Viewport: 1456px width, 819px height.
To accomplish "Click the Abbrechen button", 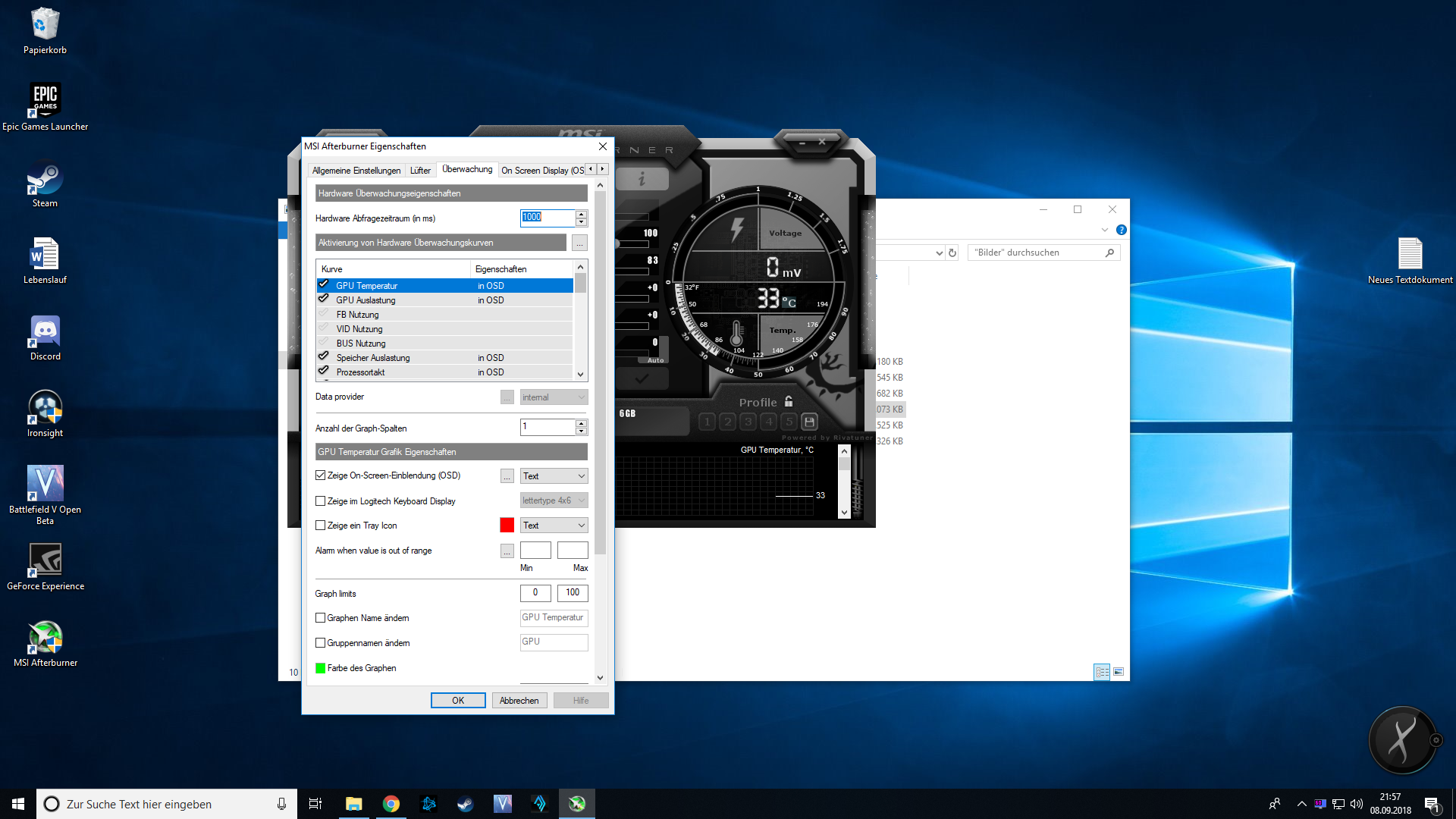I will point(519,701).
